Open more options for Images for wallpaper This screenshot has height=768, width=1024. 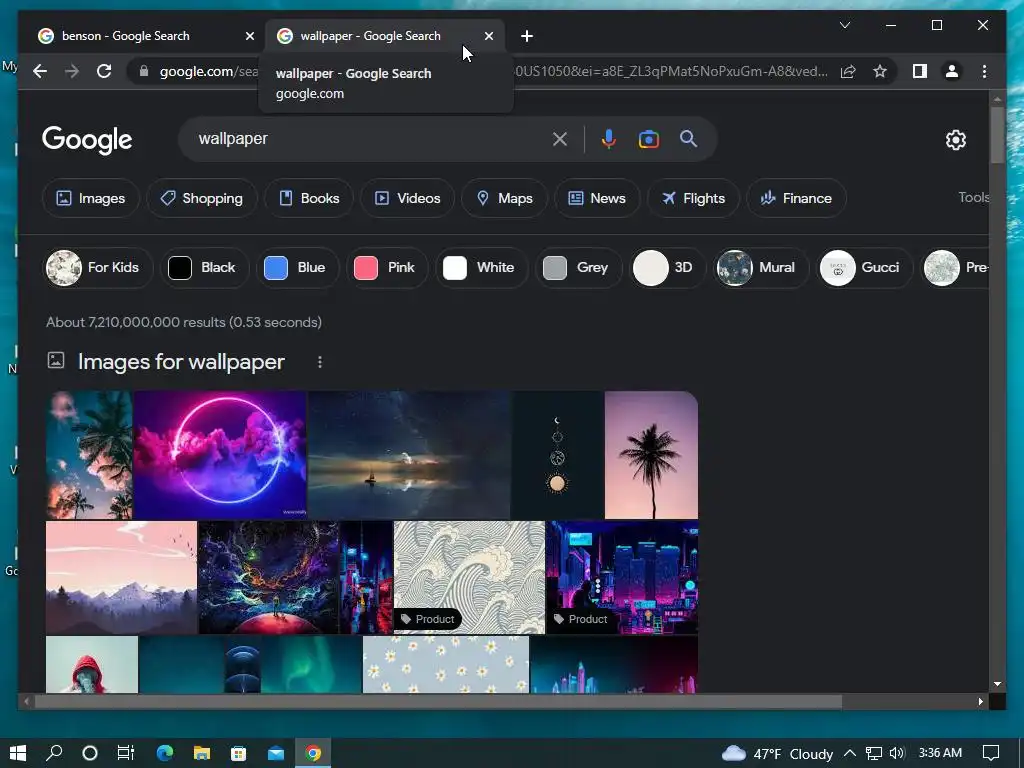[x=319, y=362]
